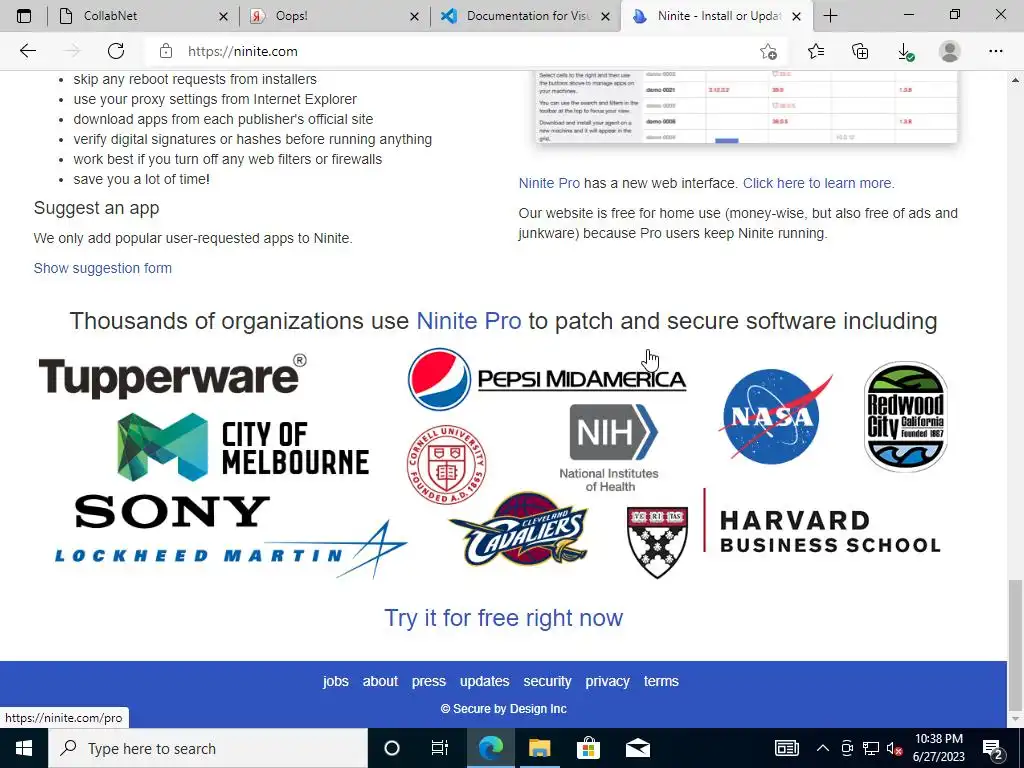Image resolution: width=1024 pixels, height=768 pixels.
Task: Show the Downloads panel
Action: 905,51
